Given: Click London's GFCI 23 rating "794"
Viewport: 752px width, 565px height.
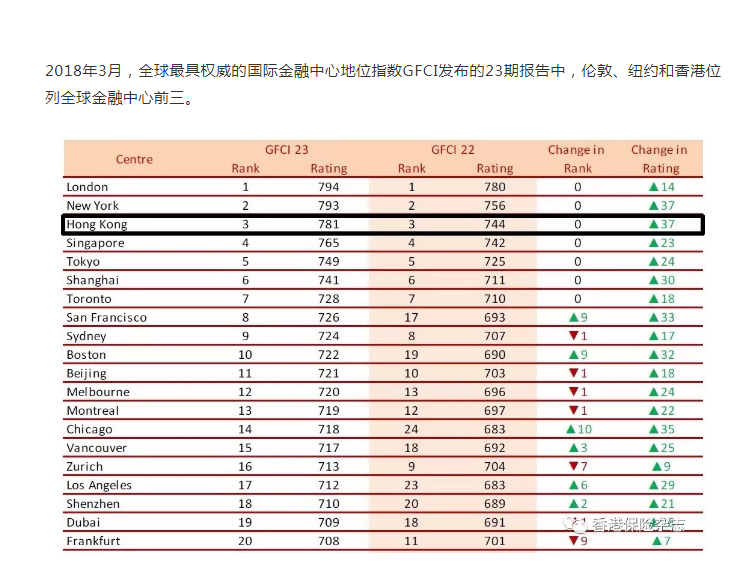Looking at the screenshot, I should 329,187.
